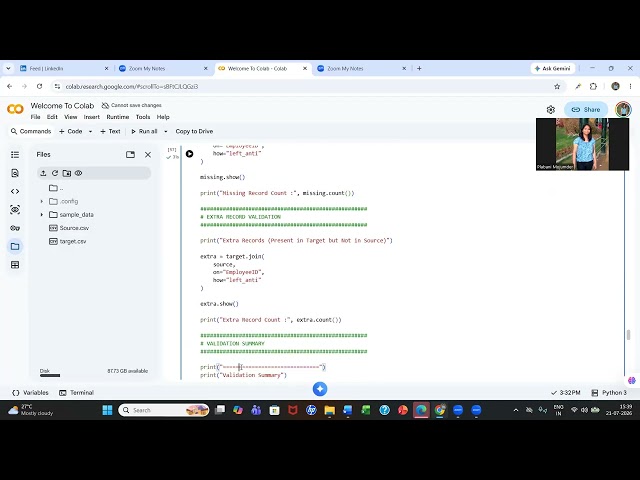Expand the sample_data folder
The height and width of the screenshot is (480, 640).
tap(41, 215)
